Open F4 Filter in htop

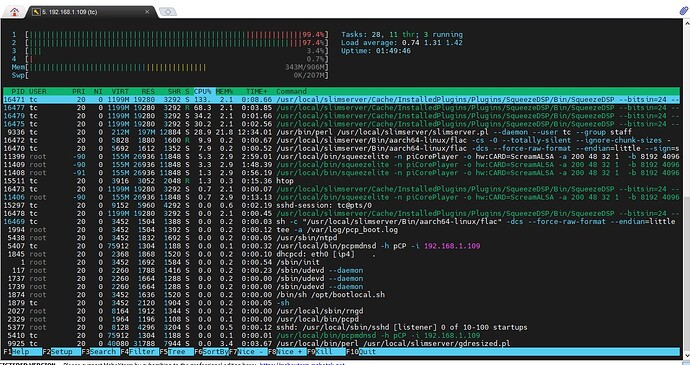coord(140,352)
